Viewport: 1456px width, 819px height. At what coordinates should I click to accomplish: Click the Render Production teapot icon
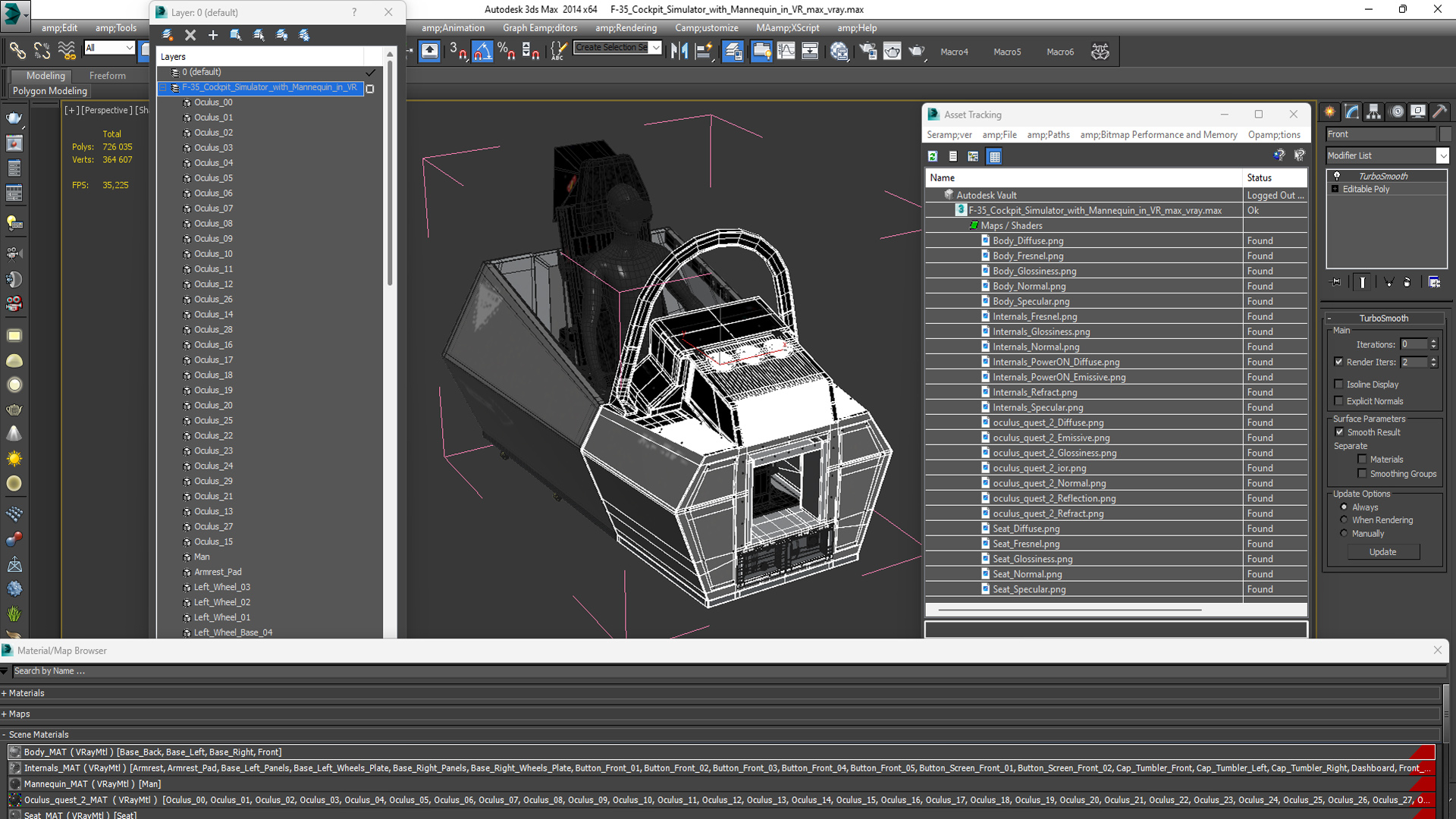coord(917,52)
